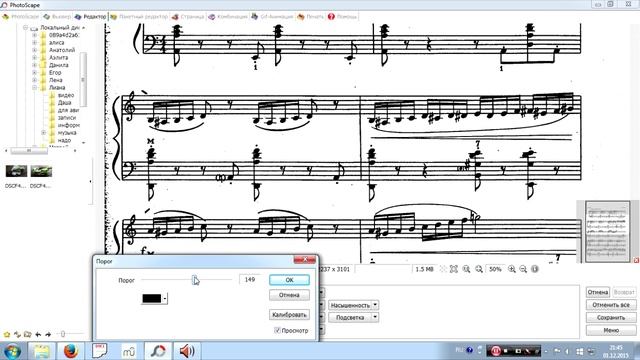Screen dimensions: 640x360
Task: Open the first DSCF thumbnail
Action: pyautogui.click(x=16, y=171)
